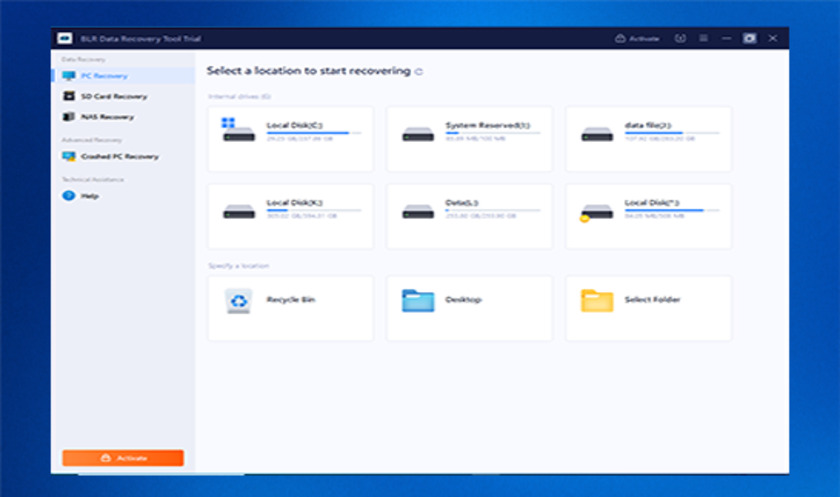Screen dimensions: 840x497
Task: Click the NAS Recovery icon
Action: [x=69, y=116]
